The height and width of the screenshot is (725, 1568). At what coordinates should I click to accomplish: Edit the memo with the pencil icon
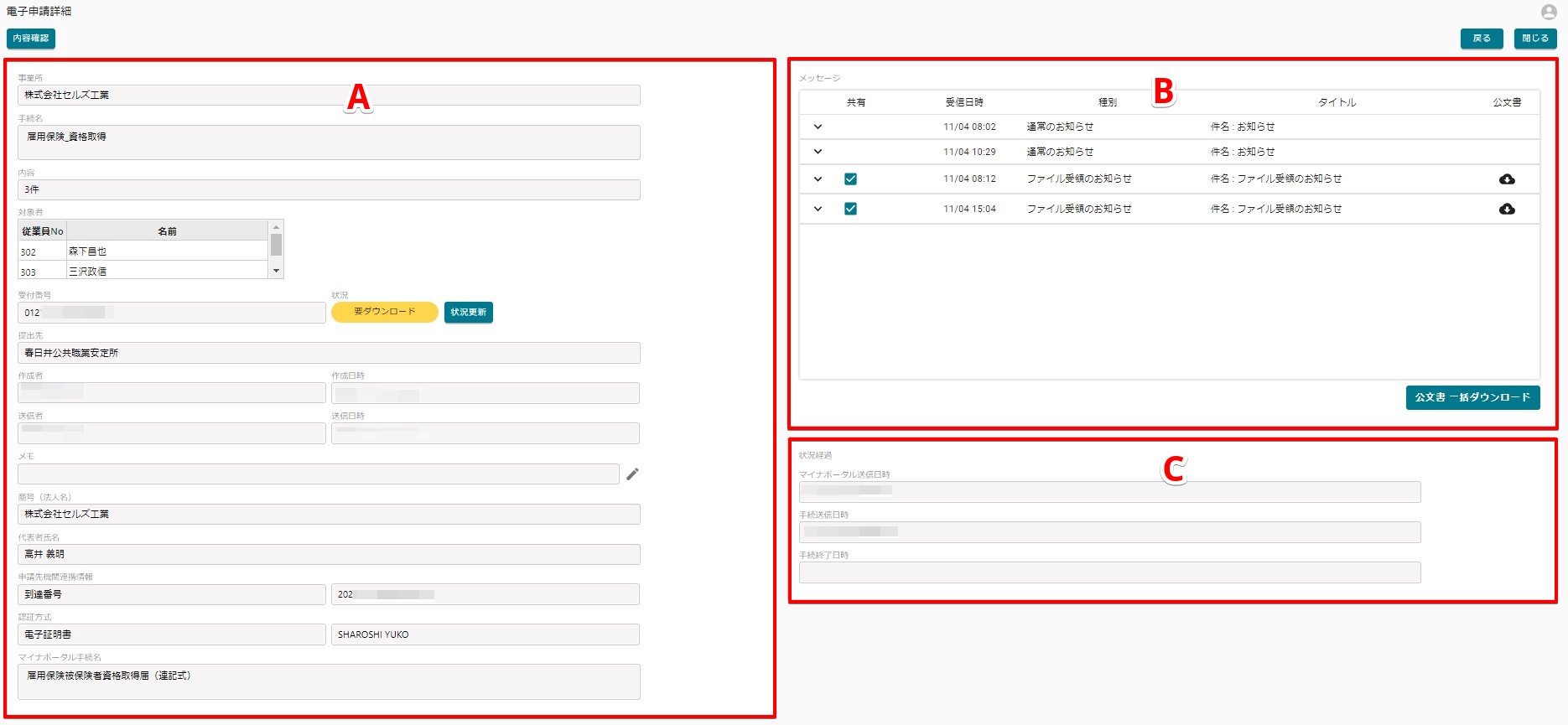[633, 474]
